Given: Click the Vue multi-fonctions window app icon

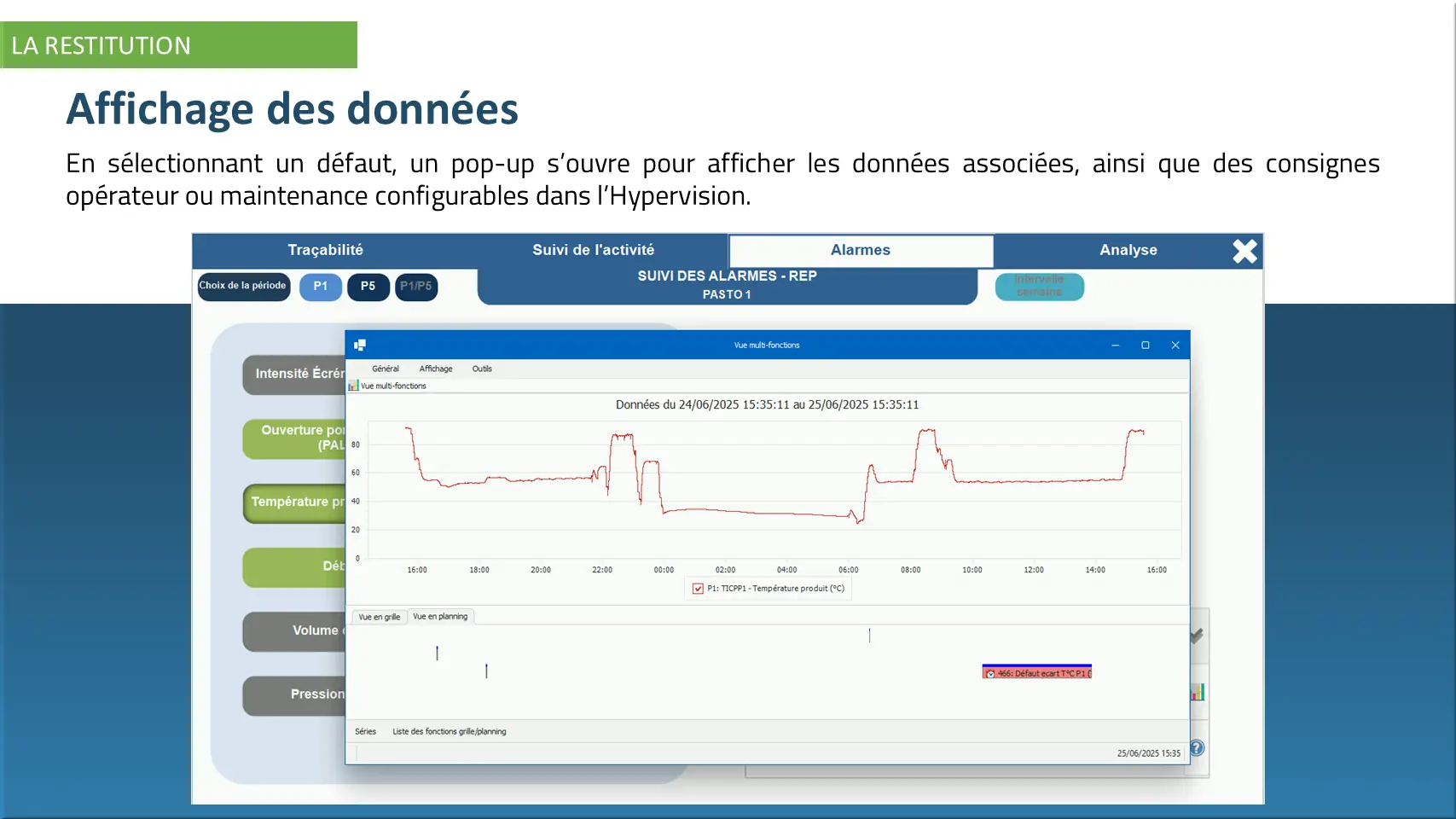Looking at the screenshot, I should click(x=360, y=345).
